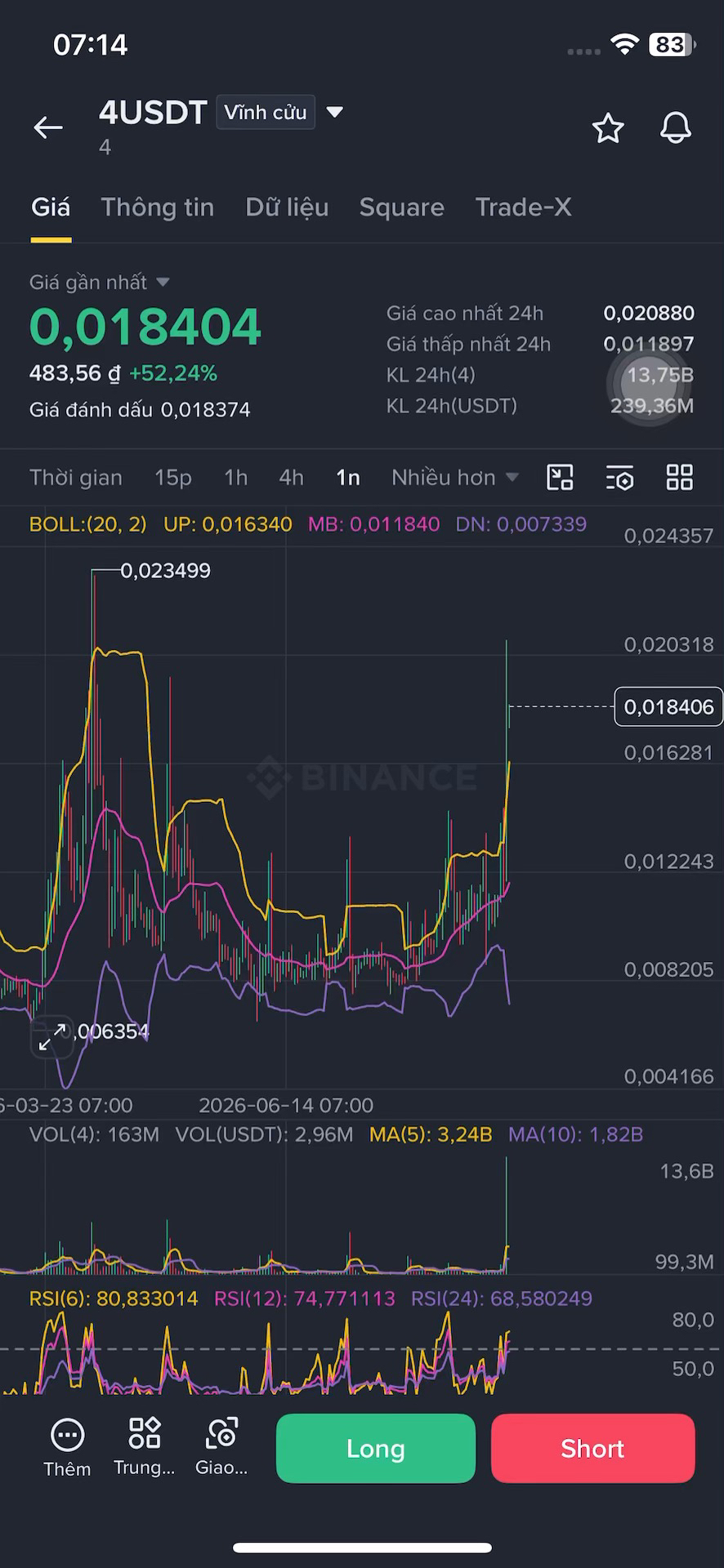The height and width of the screenshot is (1568, 724).
Task: Switch to Square tab
Action: (x=402, y=207)
